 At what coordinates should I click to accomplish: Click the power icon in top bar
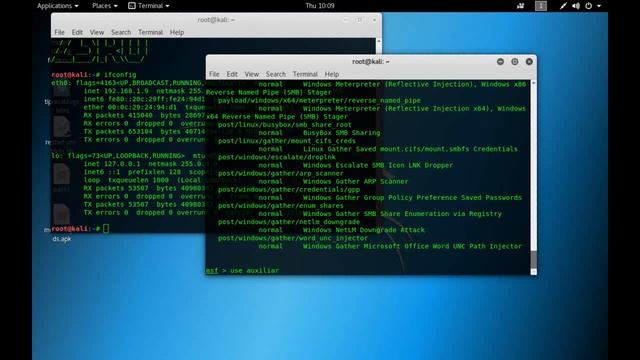[588, 6]
